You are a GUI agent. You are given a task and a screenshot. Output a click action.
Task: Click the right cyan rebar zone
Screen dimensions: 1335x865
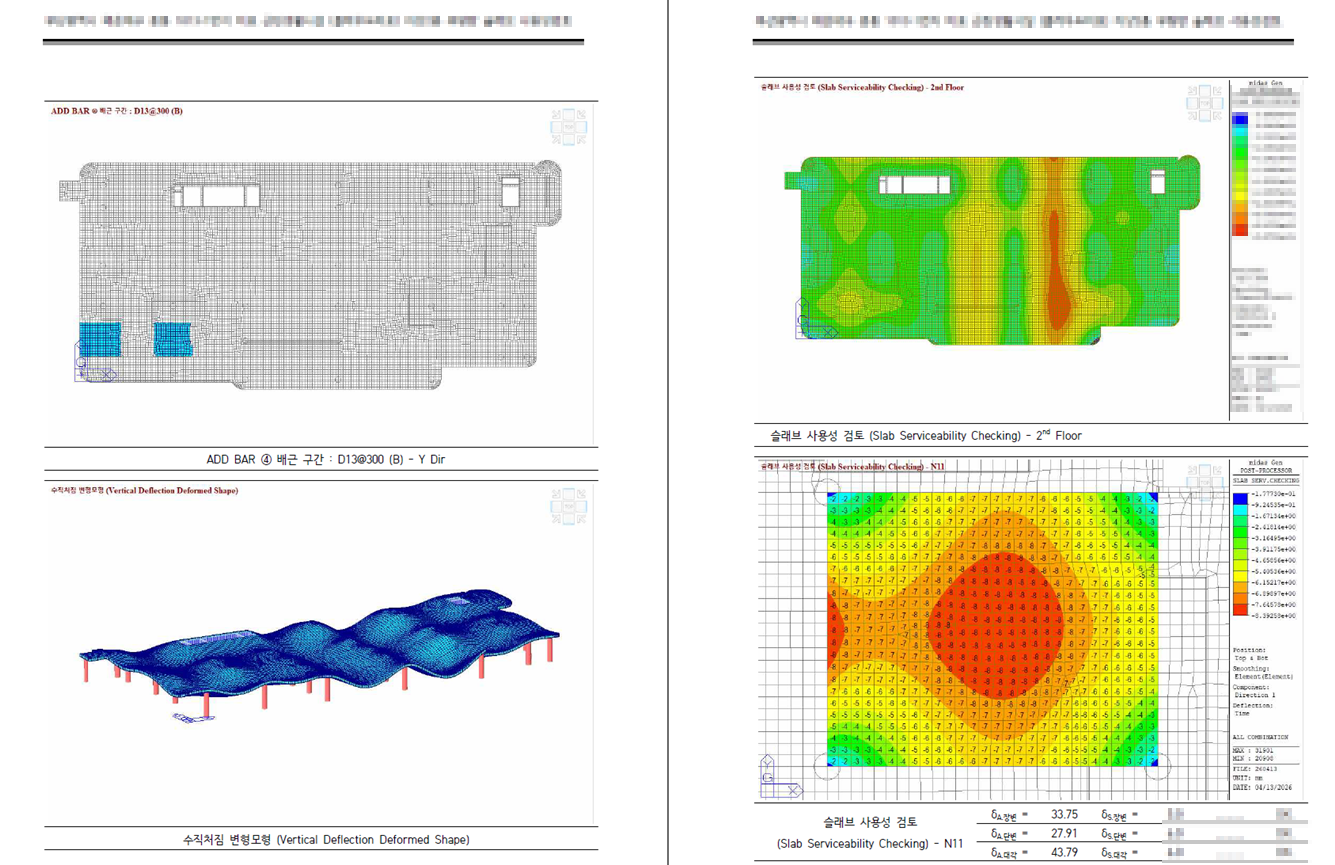(173, 339)
